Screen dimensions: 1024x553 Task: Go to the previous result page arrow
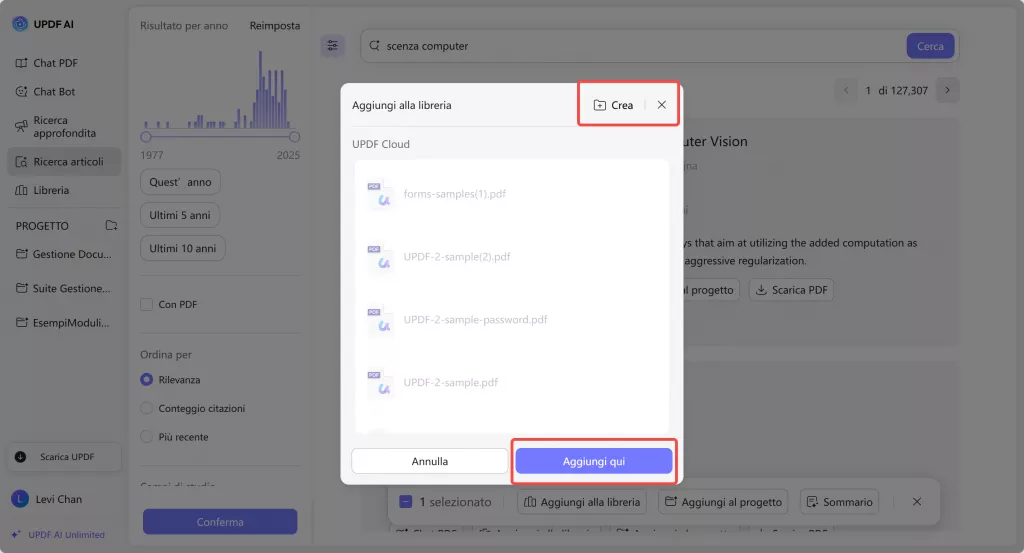(846, 91)
